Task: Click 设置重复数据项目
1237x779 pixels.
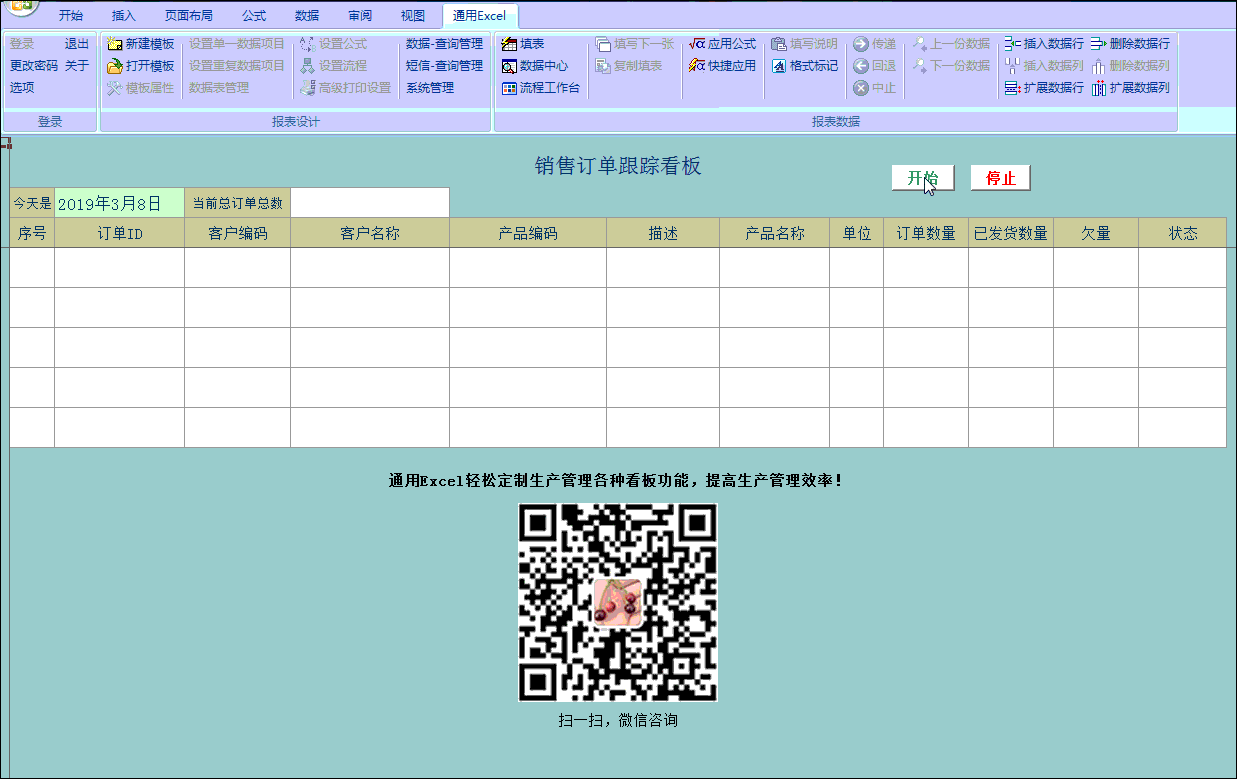Action: pyautogui.click(x=237, y=66)
